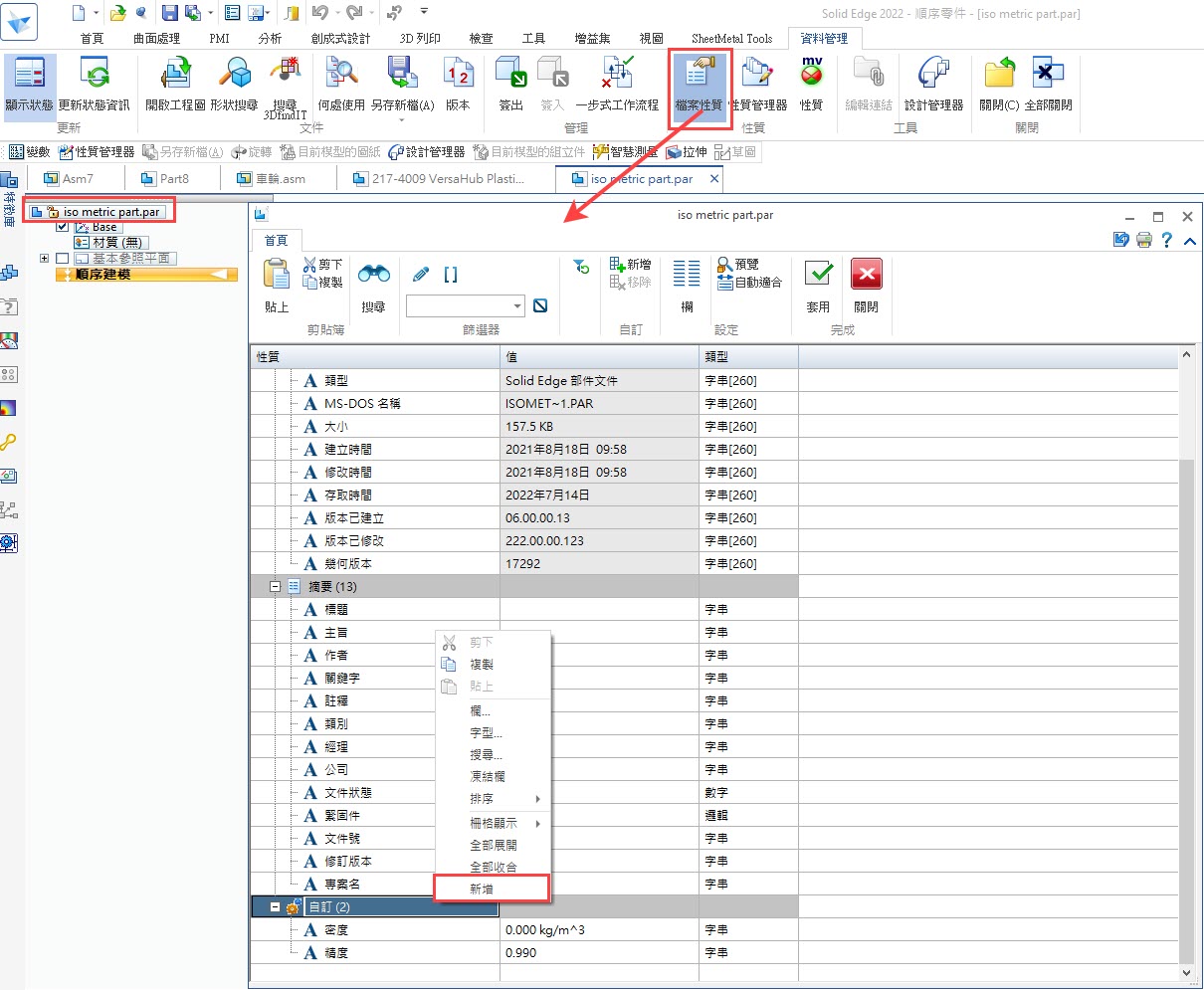Expand the 基本參照平面 tree node
Screen dimensions: 1204x990
click(x=44, y=259)
